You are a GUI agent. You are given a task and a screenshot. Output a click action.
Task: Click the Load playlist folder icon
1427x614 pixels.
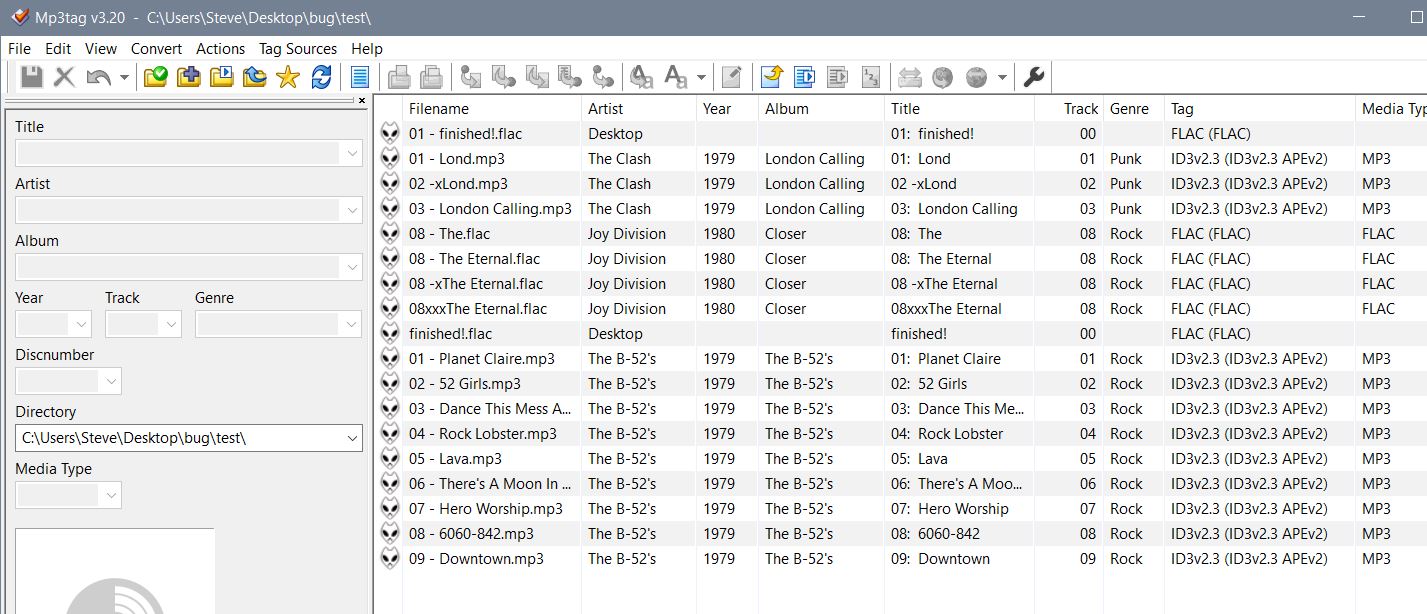coord(221,77)
